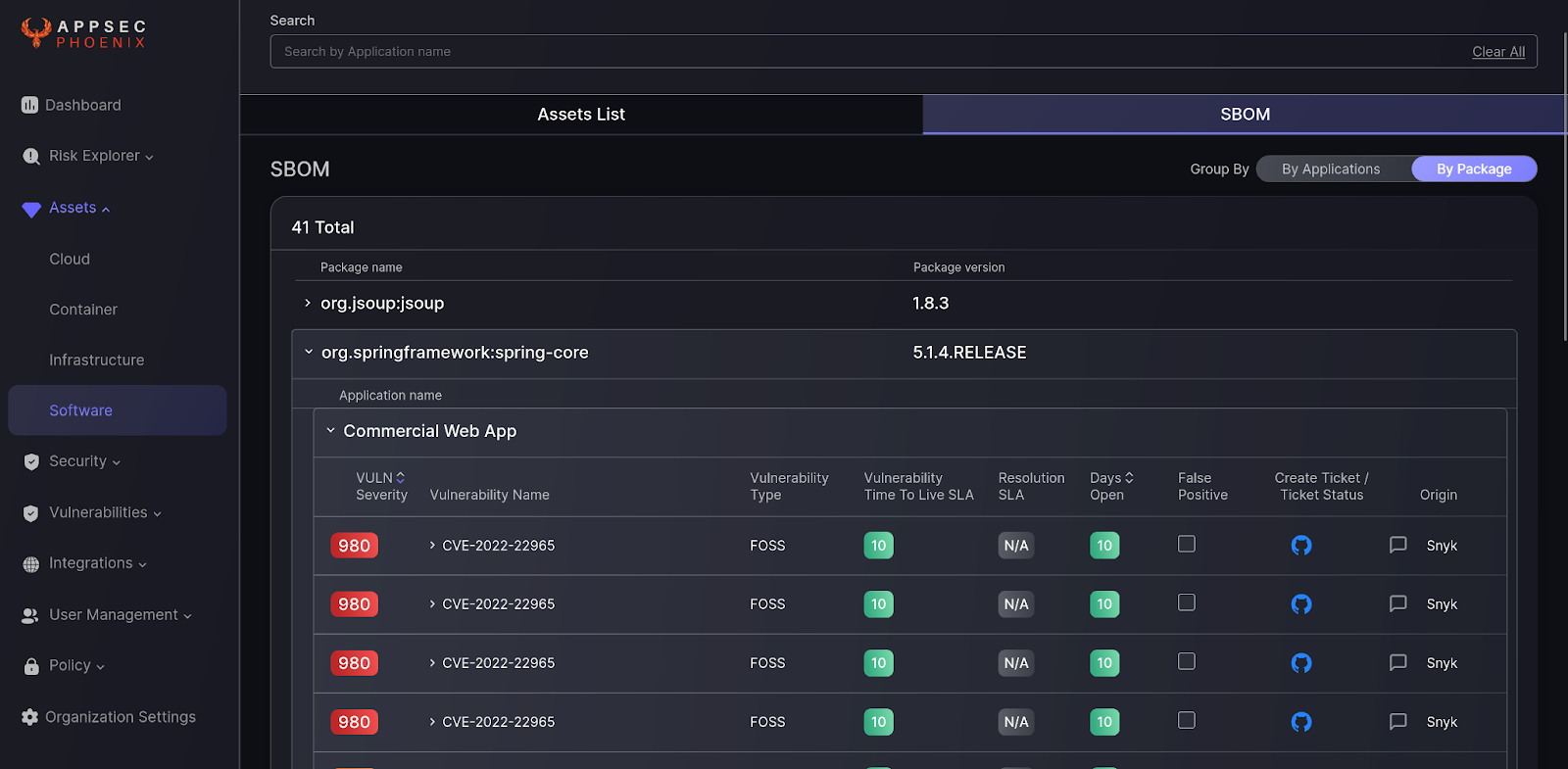Viewport: 1568px width, 769px height.
Task: Expand the org.jsoup:jsoup package row
Action: [x=308, y=304]
